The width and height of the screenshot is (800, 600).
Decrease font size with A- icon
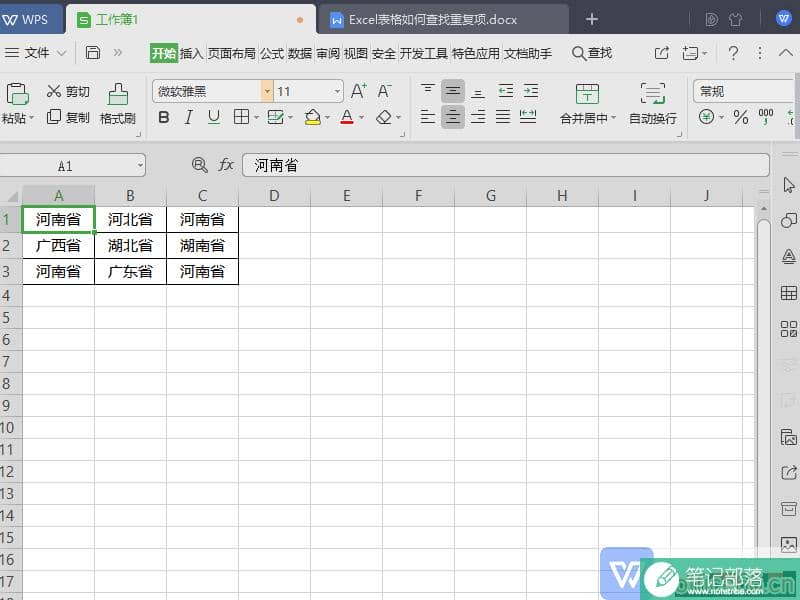point(384,91)
